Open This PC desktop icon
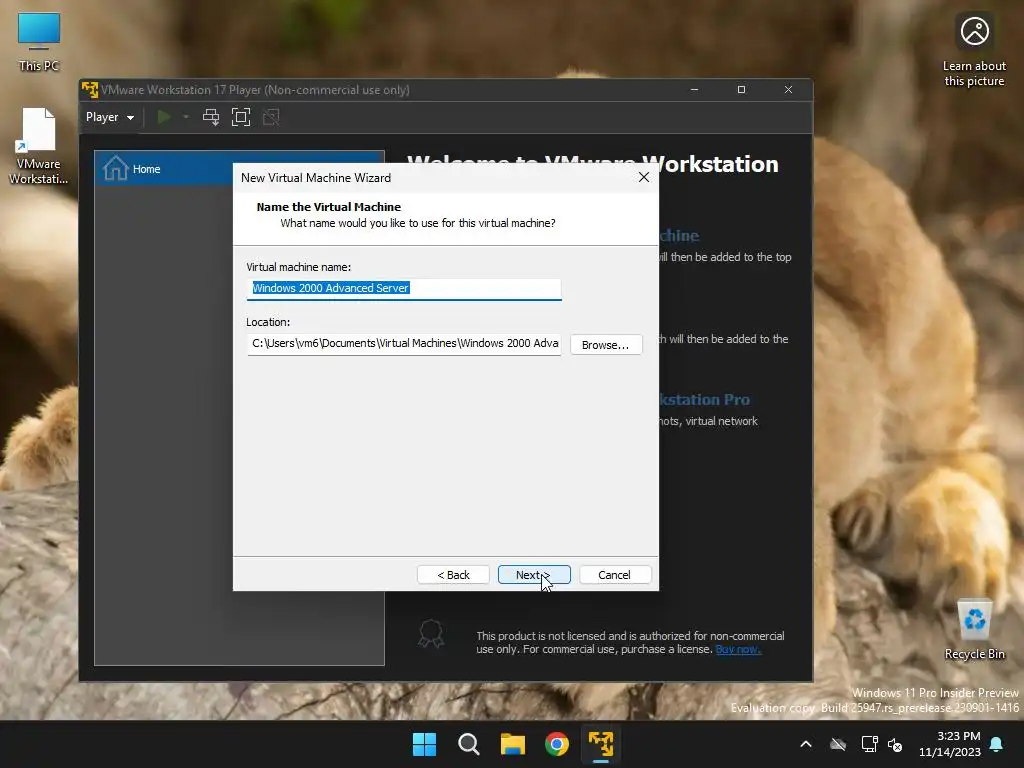Screen dimensions: 1024x768 [39, 42]
